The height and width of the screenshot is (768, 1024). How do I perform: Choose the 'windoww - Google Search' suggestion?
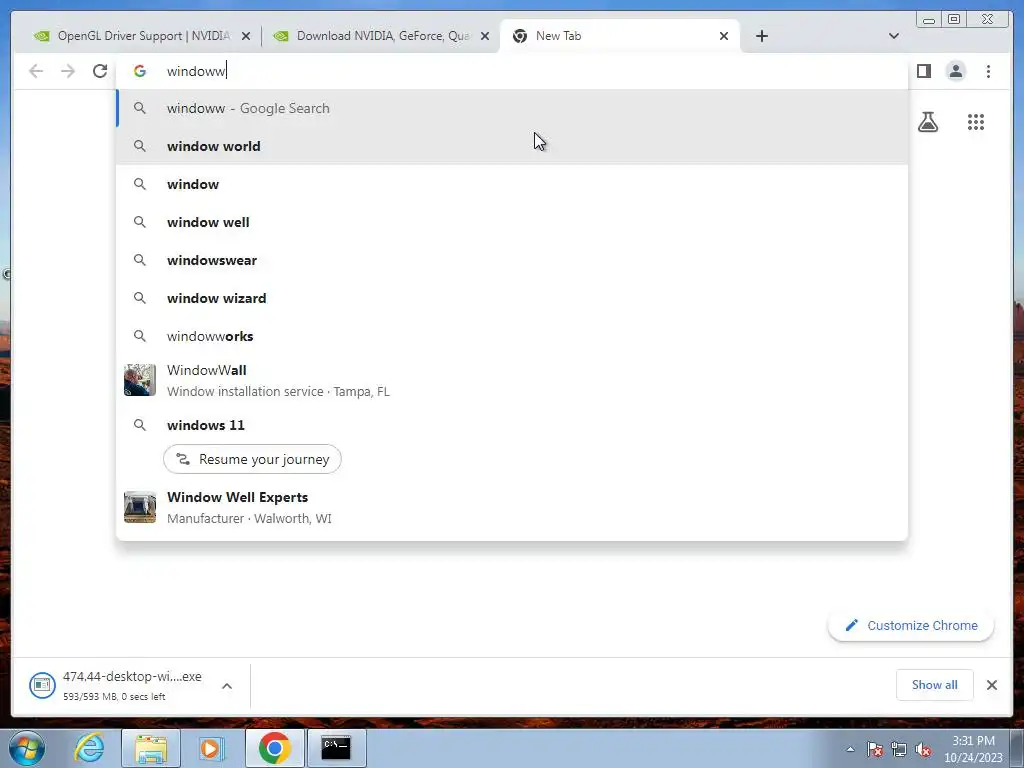[511, 108]
